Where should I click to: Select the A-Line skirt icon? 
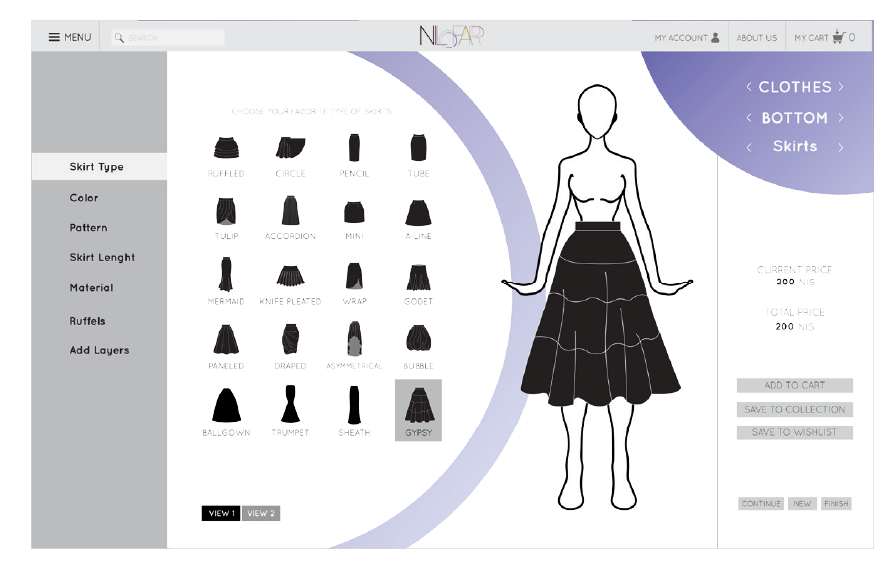418,212
